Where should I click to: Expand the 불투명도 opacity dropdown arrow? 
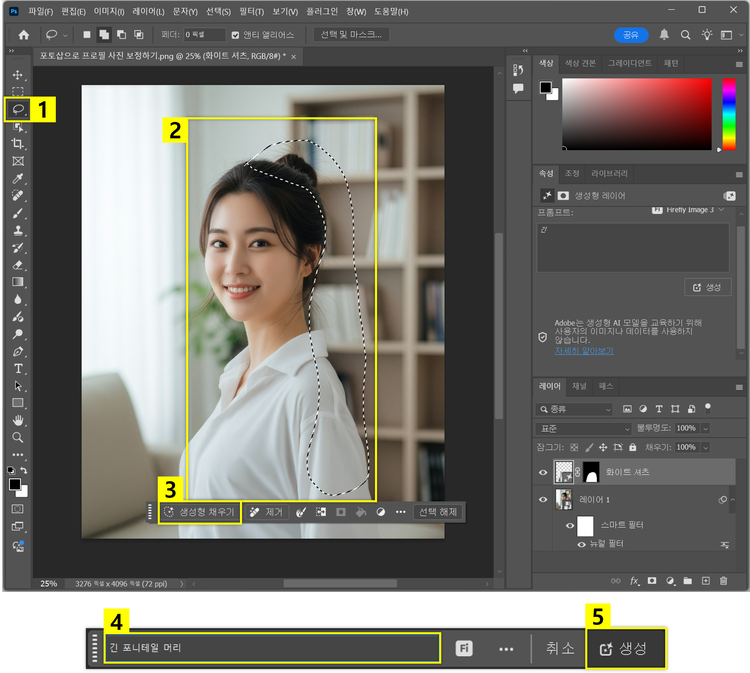click(705, 428)
